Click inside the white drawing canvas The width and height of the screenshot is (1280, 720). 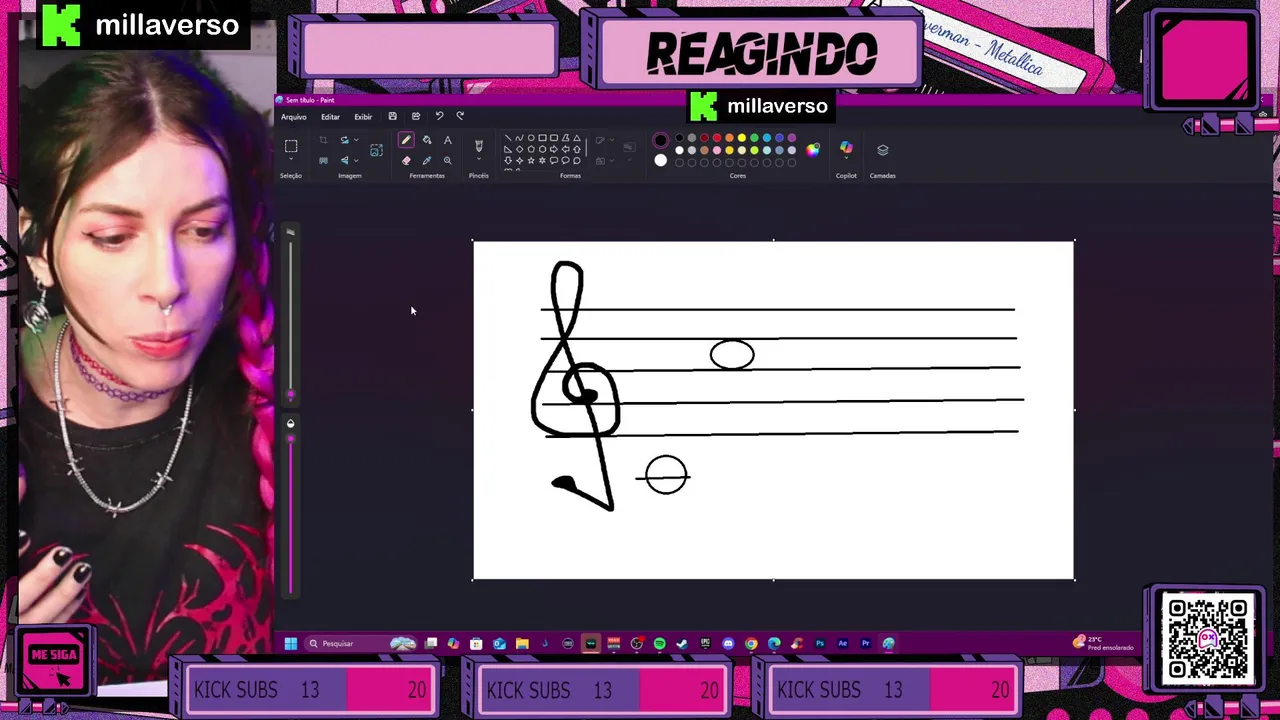(774, 410)
